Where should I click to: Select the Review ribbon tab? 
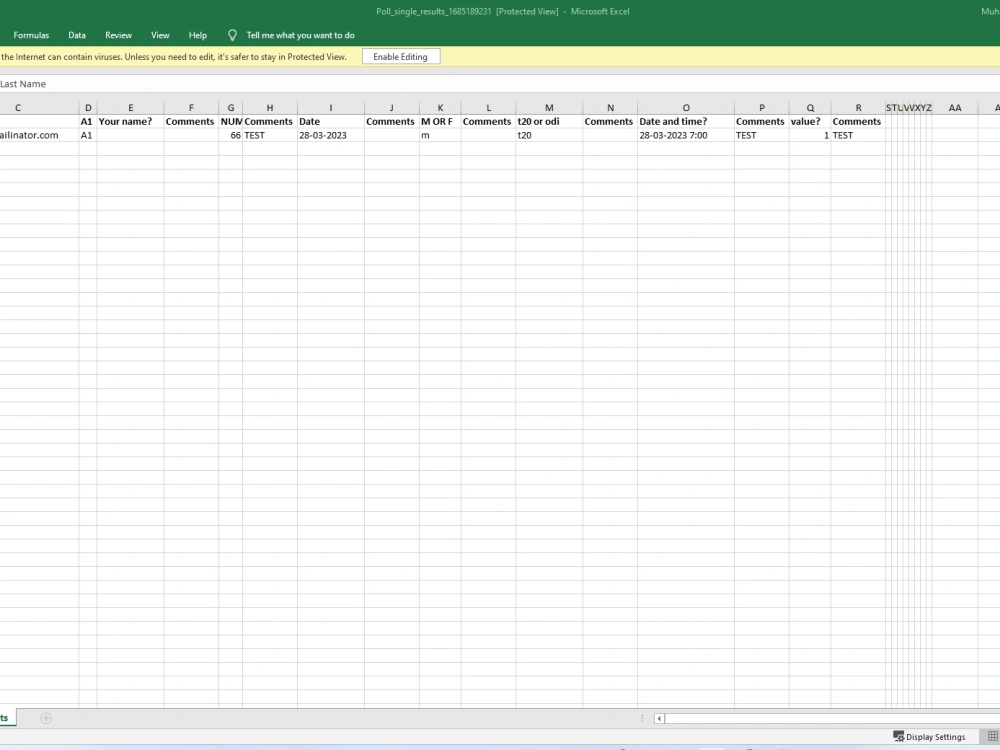[x=118, y=35]
